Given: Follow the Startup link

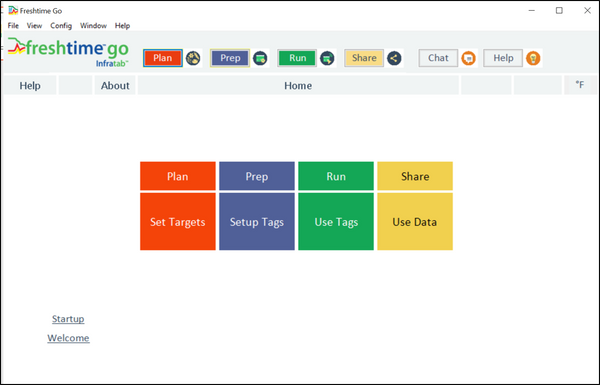Looking at the screenshot, I should pyautogui.click(x=68, y=319).
